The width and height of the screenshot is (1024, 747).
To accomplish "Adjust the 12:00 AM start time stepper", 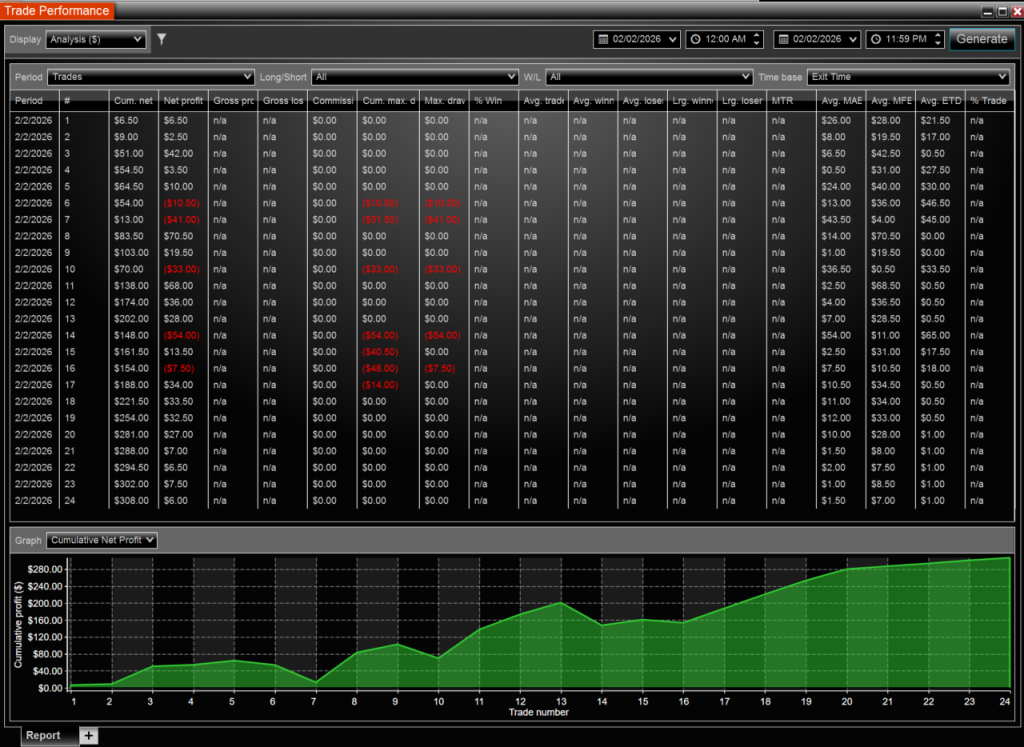I will click(x=756, y=39).
